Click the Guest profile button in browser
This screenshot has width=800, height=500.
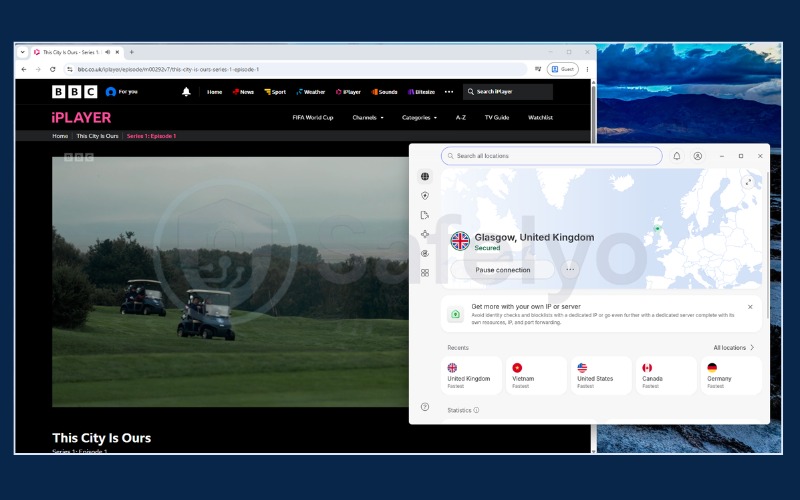pyautogui.click(x=563, y=69)
